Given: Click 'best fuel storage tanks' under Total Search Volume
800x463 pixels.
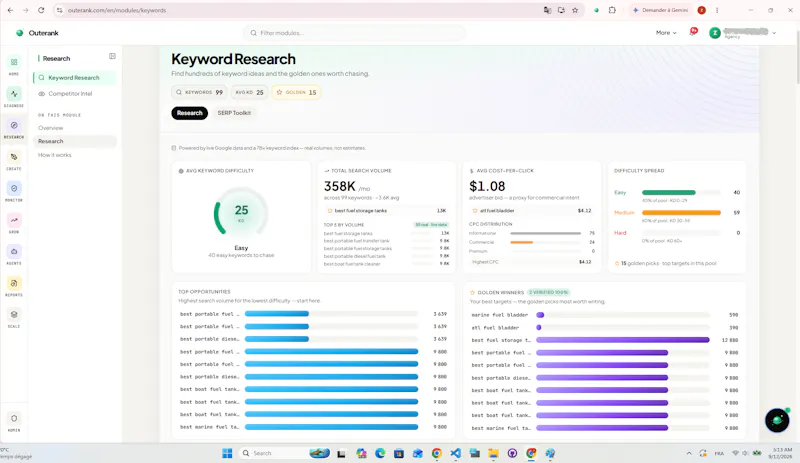Looking at the screenshot, I should pos(386,211).
